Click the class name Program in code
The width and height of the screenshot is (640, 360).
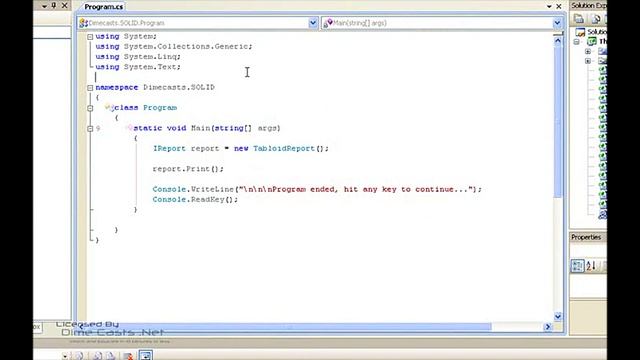[160, 108]
